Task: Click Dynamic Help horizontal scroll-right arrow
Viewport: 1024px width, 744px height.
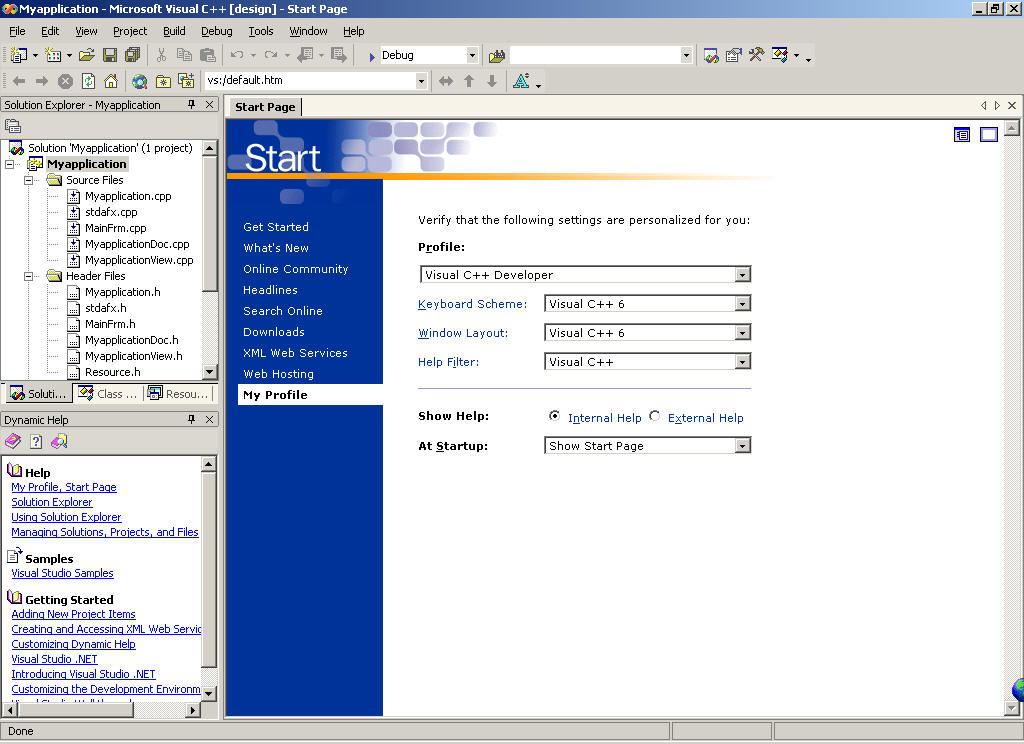Action: [x=192, y=709]
